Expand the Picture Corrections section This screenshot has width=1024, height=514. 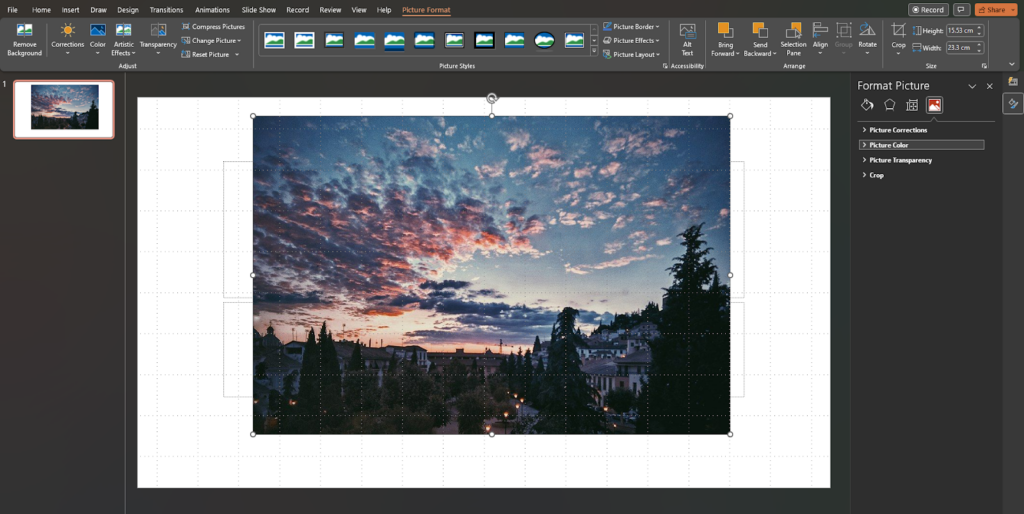tap(898, 130)
